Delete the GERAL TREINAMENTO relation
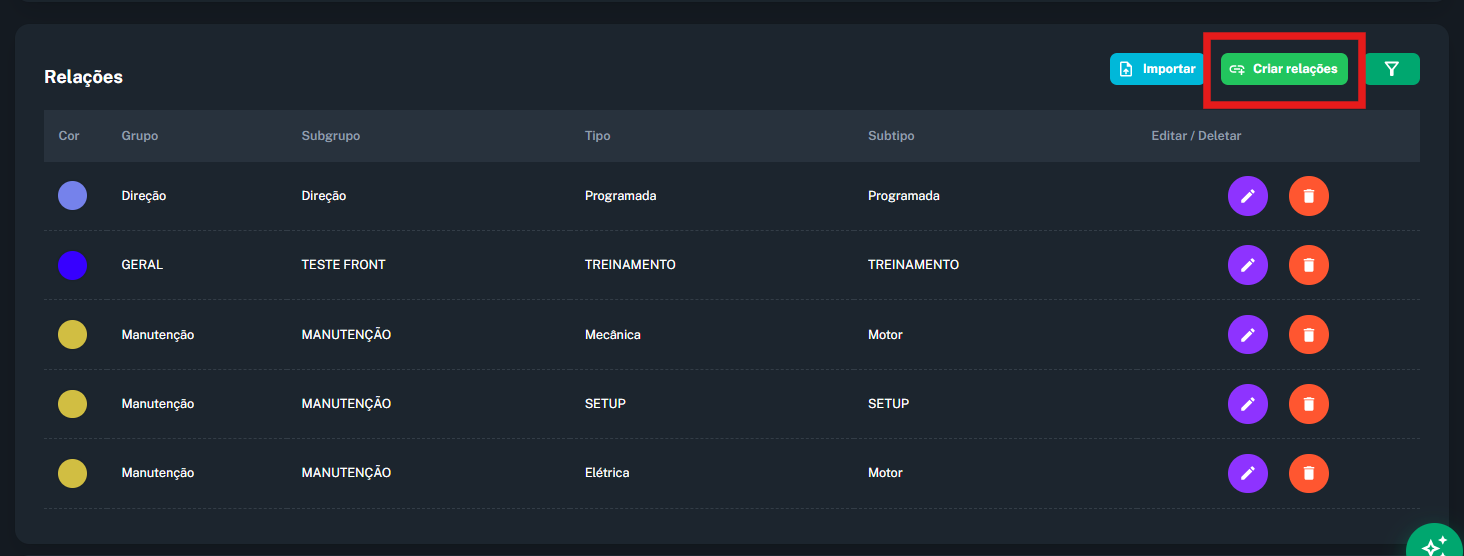The width and height of the screenshot is (1464, 556). point(1309,265)
